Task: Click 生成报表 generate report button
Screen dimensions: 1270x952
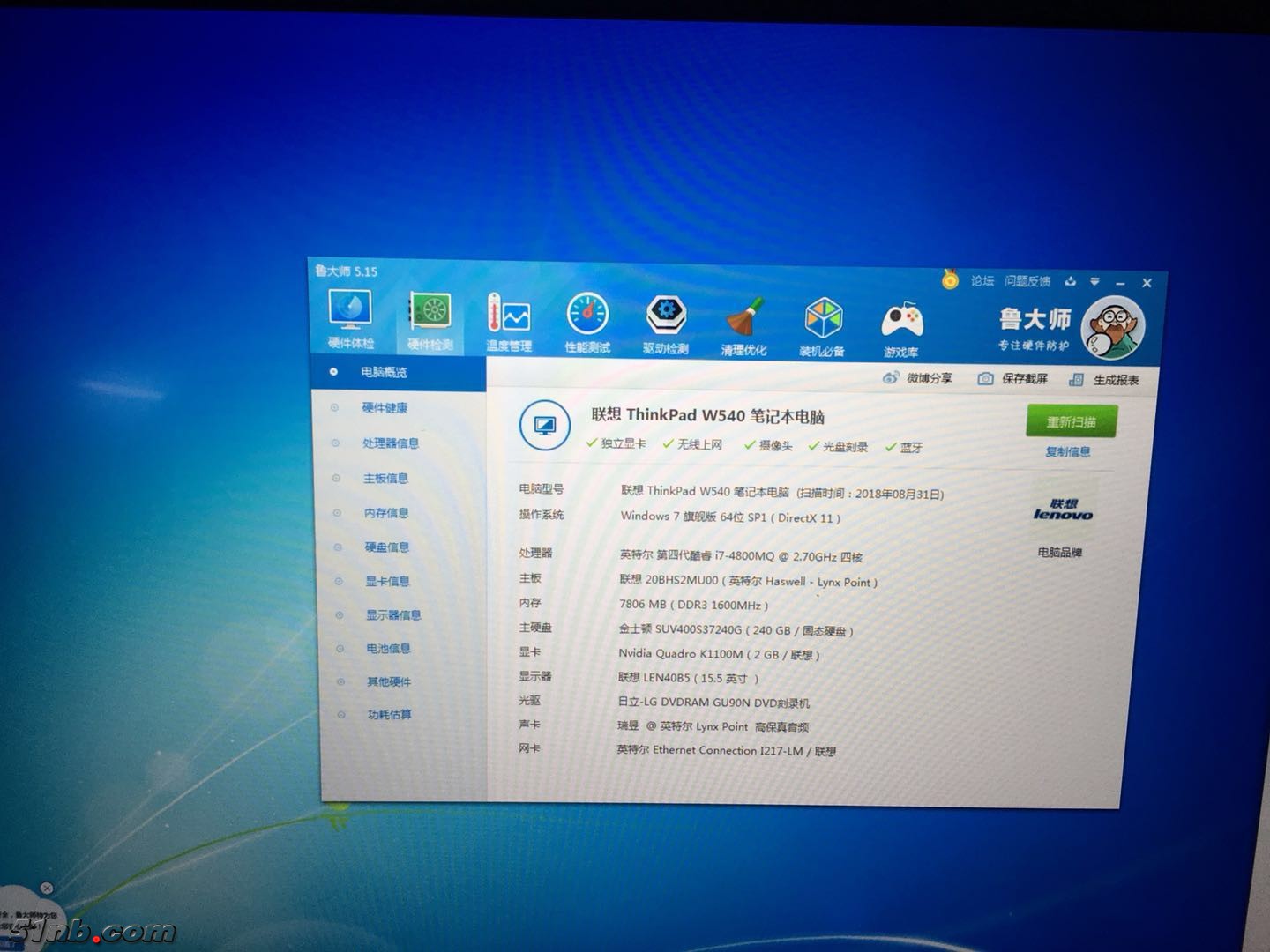Action: click(x=1104, y=380)
